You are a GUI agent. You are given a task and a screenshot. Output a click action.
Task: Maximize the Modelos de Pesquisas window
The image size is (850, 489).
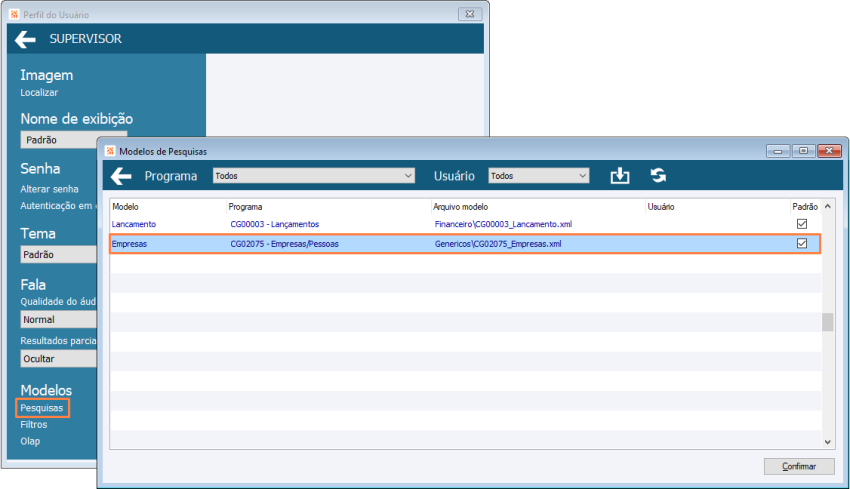click(803, 151)
